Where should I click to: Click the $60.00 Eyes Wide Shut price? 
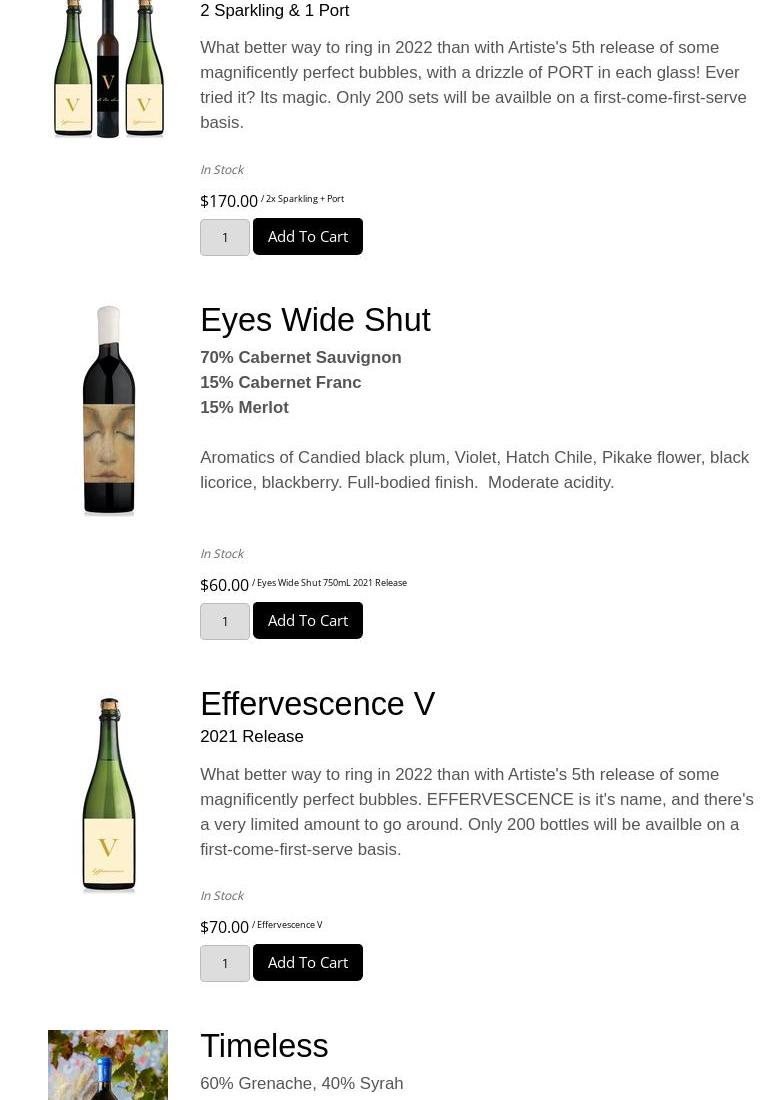point(224,585)
